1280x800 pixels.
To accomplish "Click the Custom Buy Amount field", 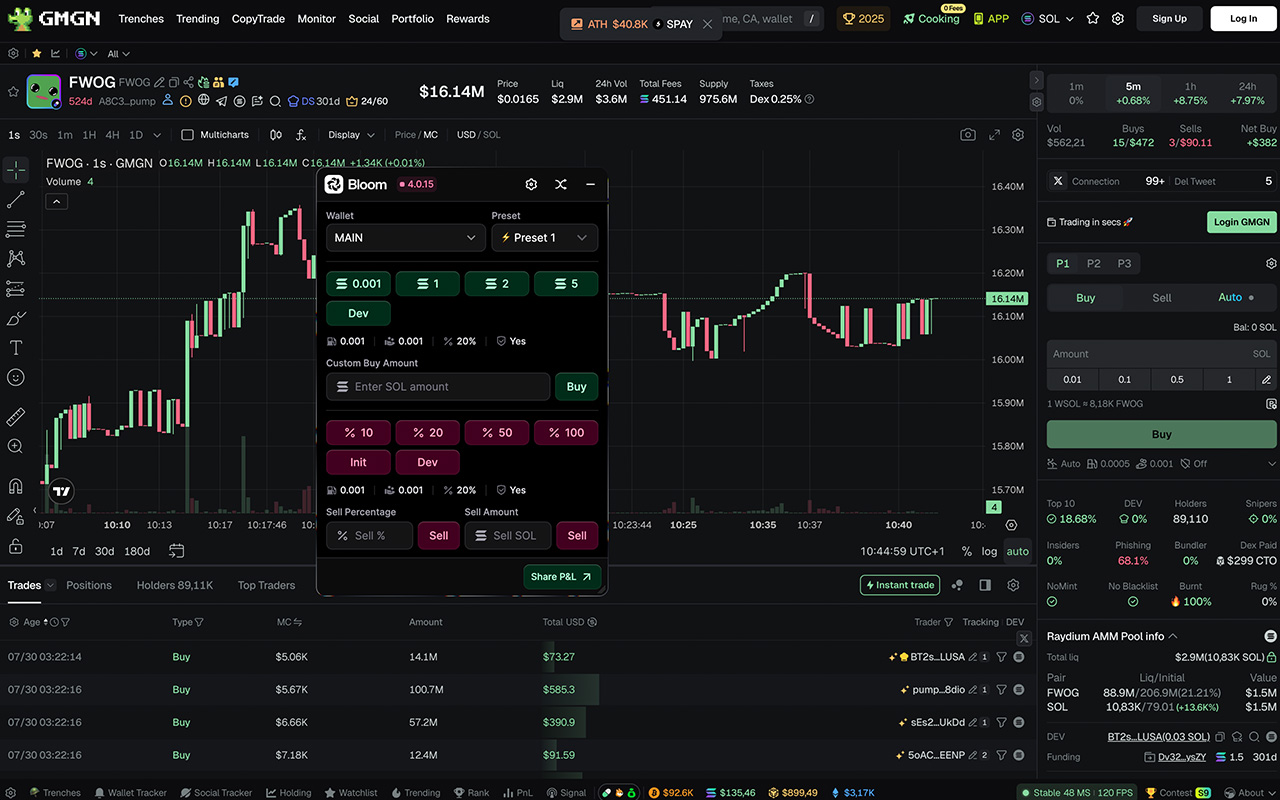I will click(x=438, y=387).
